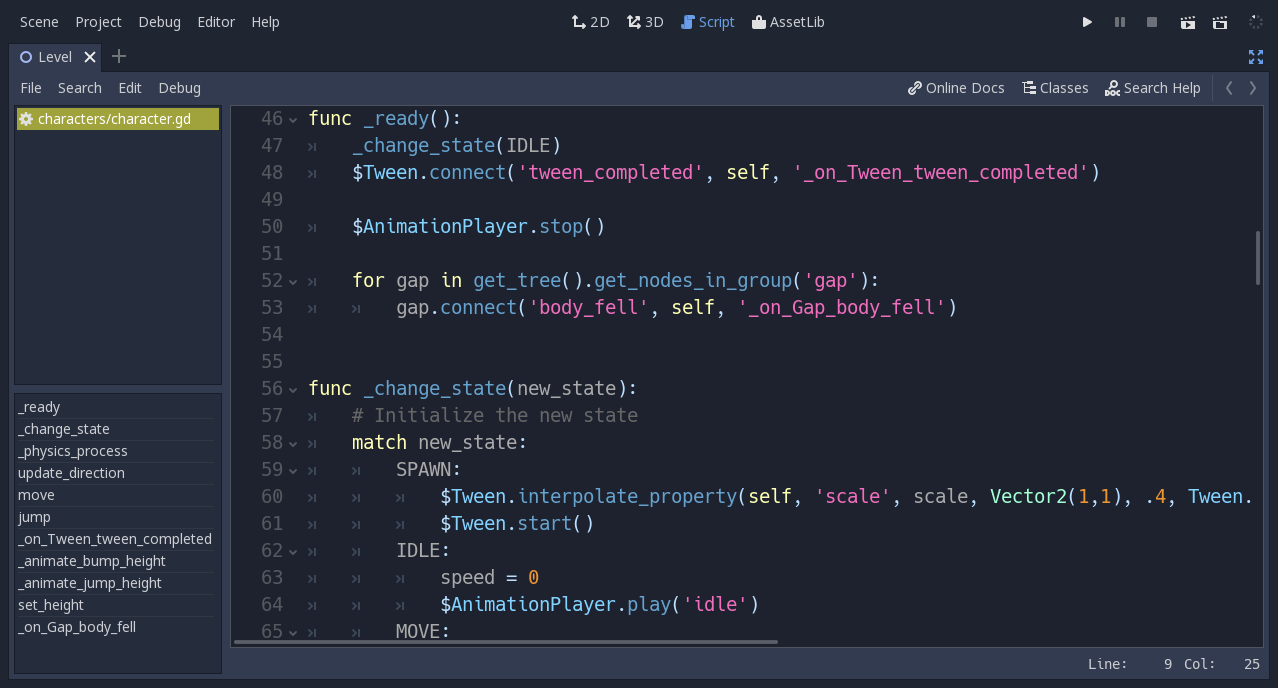Image resolution: width=1278 pixels, height=688 pixels.
Task: Fold the _ready function at line 46
Action: coord(293,119)
